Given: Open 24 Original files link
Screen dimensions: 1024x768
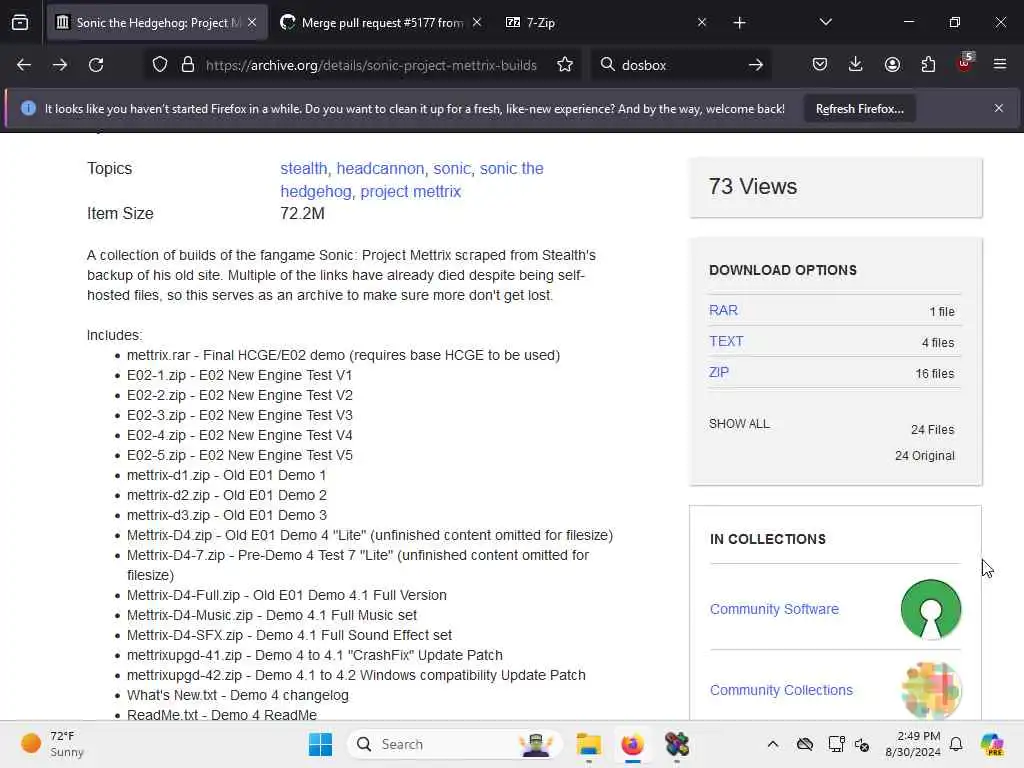Looking at the screenshot, I should click(925, 456).
